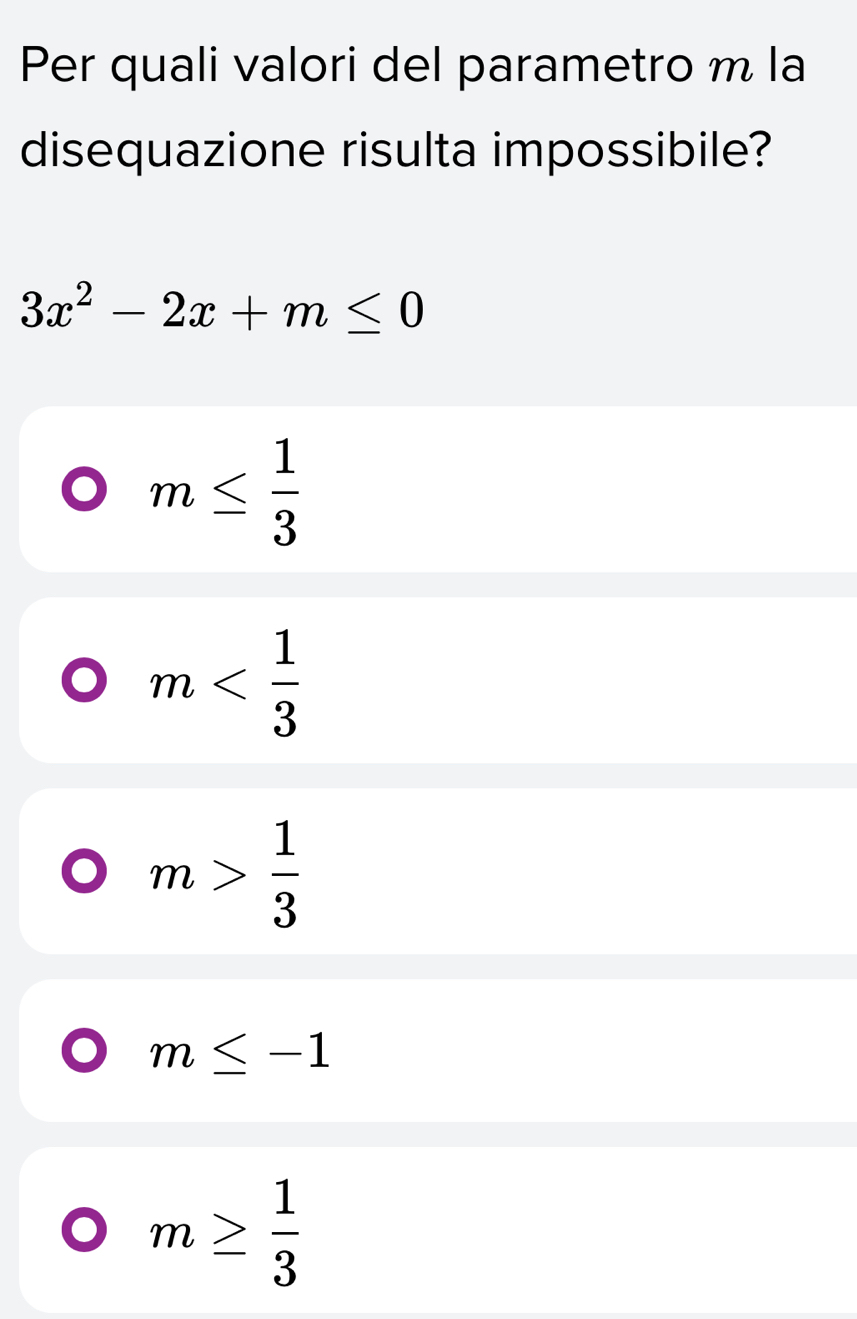Click the inequality 3x² − 2x + m ≤ 0
This screenshot has height=1319, width=857.
[x=224, y=311]
